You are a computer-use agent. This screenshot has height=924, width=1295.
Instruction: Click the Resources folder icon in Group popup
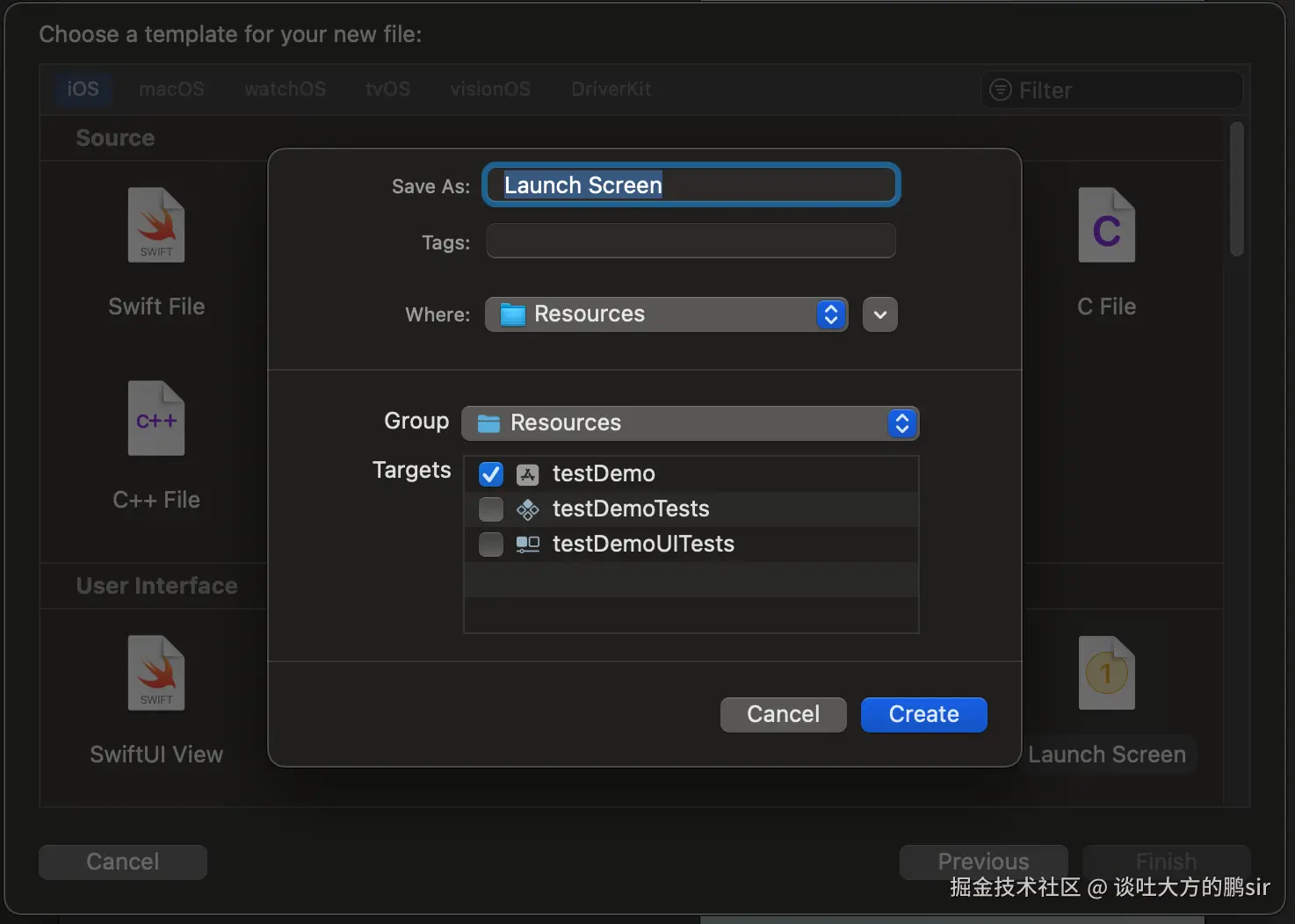(488, 423)
